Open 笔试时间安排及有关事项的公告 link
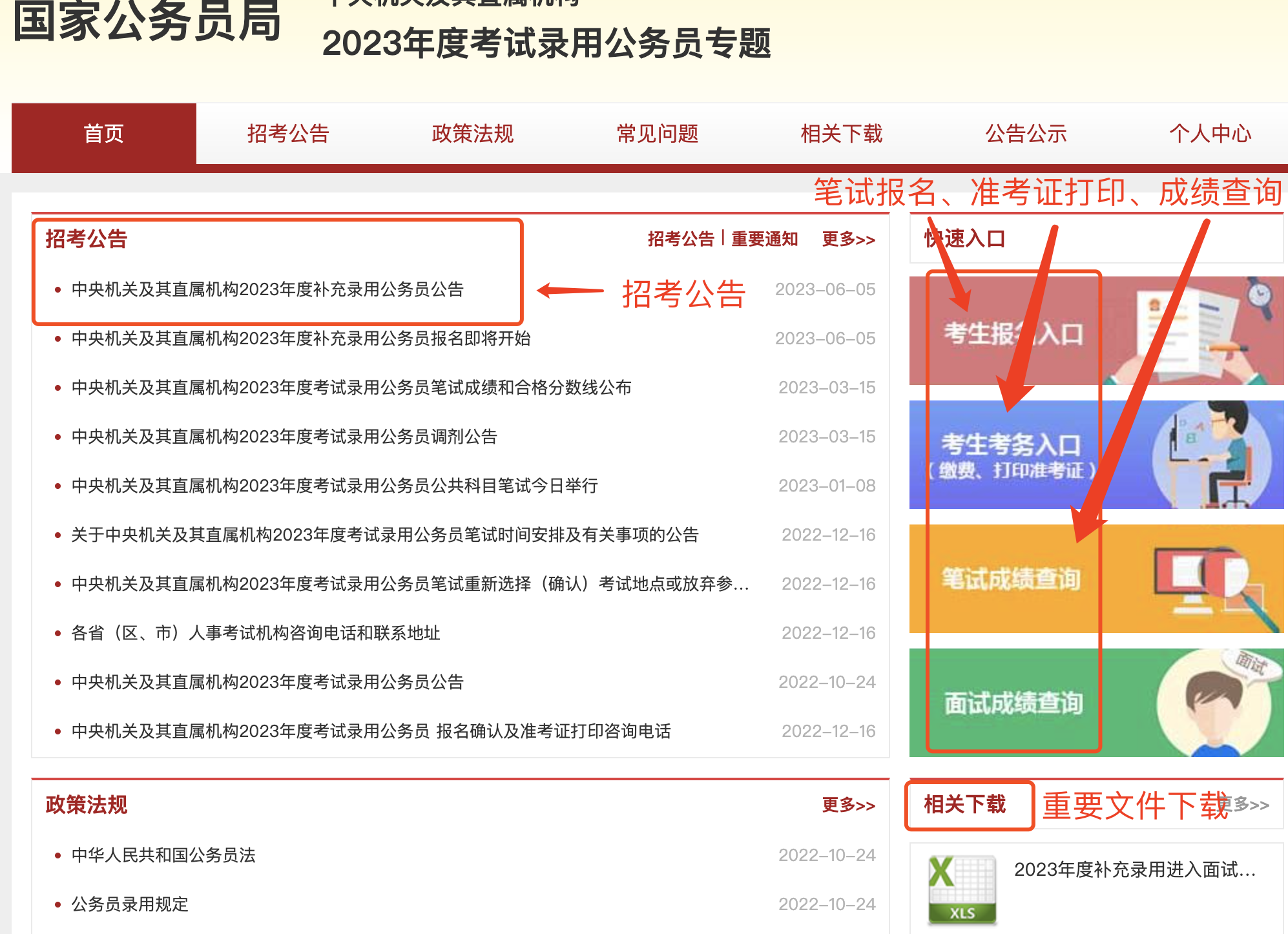 [x=385, y=535]
